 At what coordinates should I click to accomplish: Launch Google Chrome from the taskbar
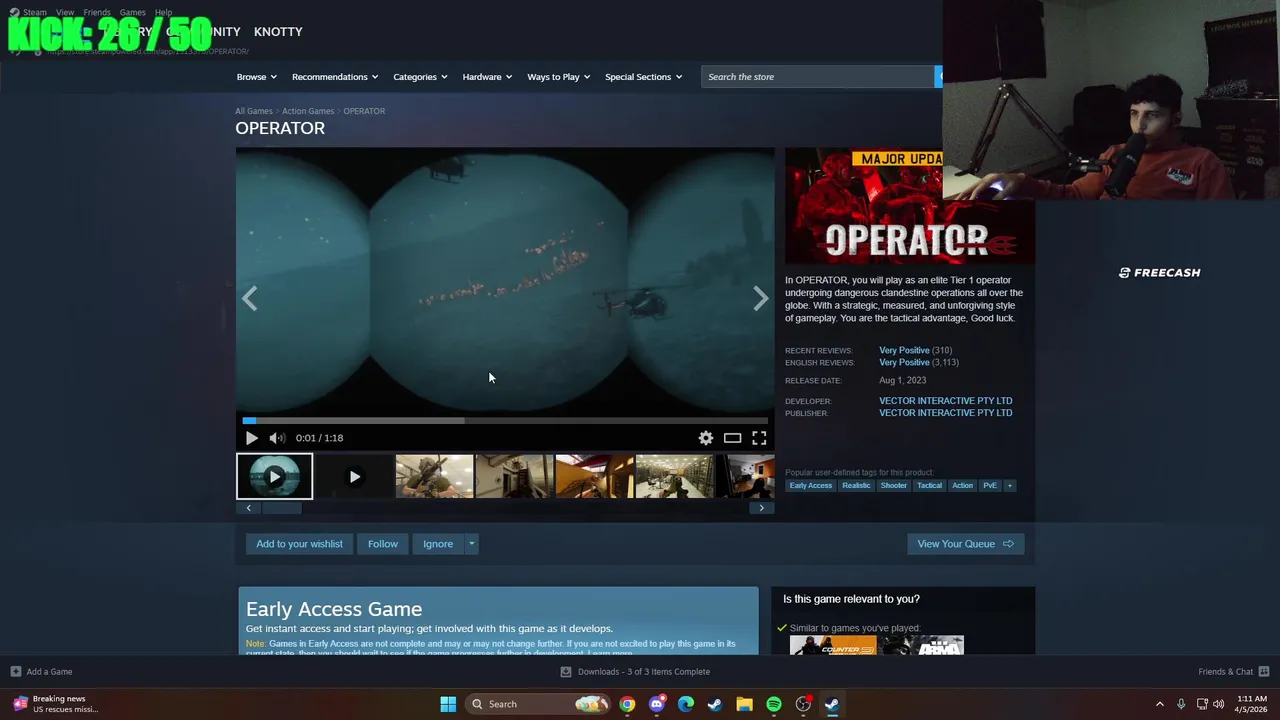coord(627,704)
